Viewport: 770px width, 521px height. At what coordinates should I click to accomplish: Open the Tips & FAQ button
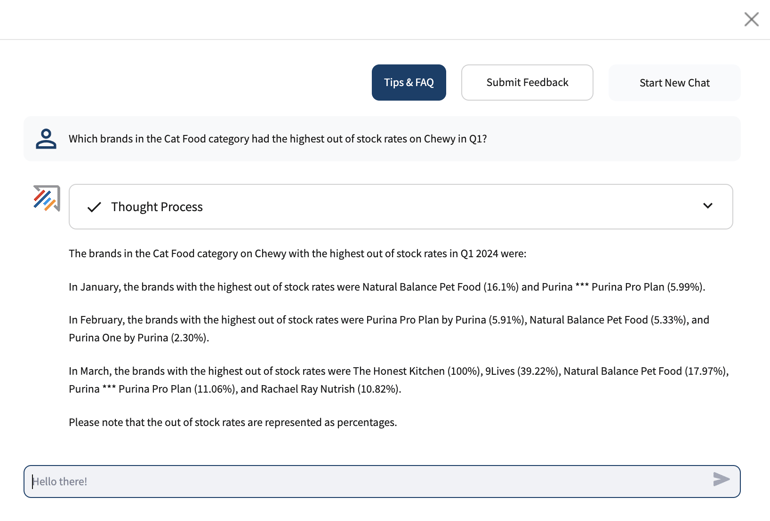click(x=409, y=82)
